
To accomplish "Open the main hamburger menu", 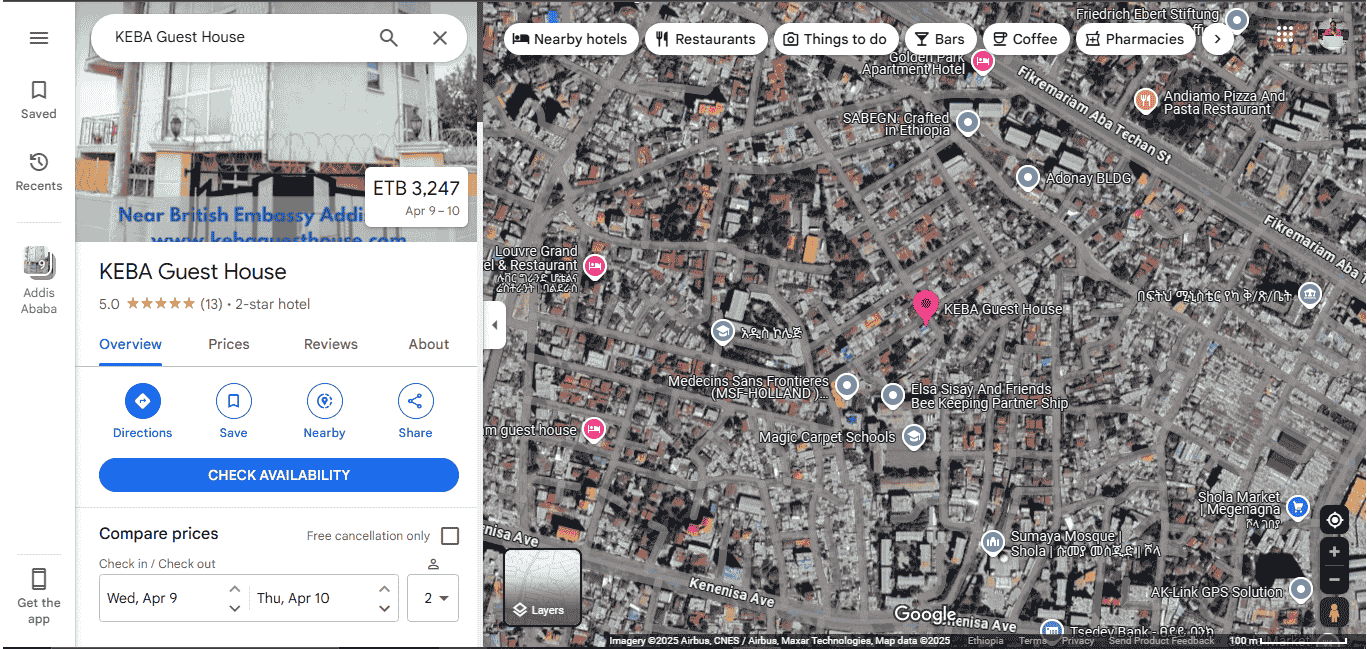I will pyautogui.click(x=39, y=38).
